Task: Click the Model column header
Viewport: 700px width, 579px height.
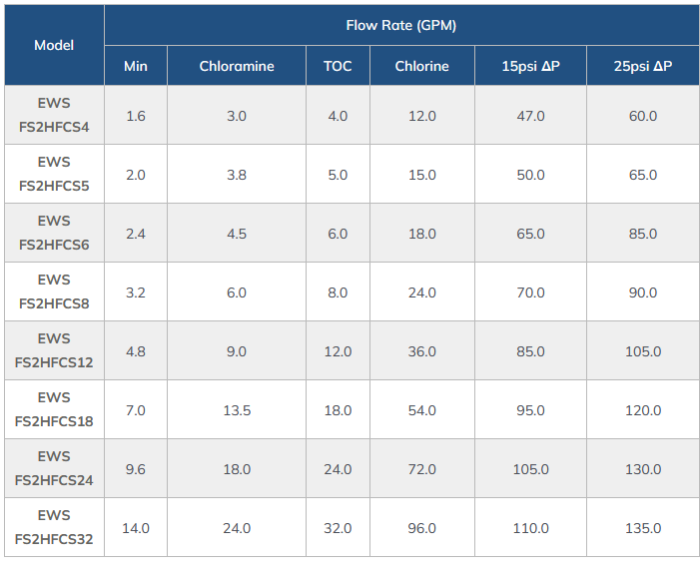Action: 54,45
